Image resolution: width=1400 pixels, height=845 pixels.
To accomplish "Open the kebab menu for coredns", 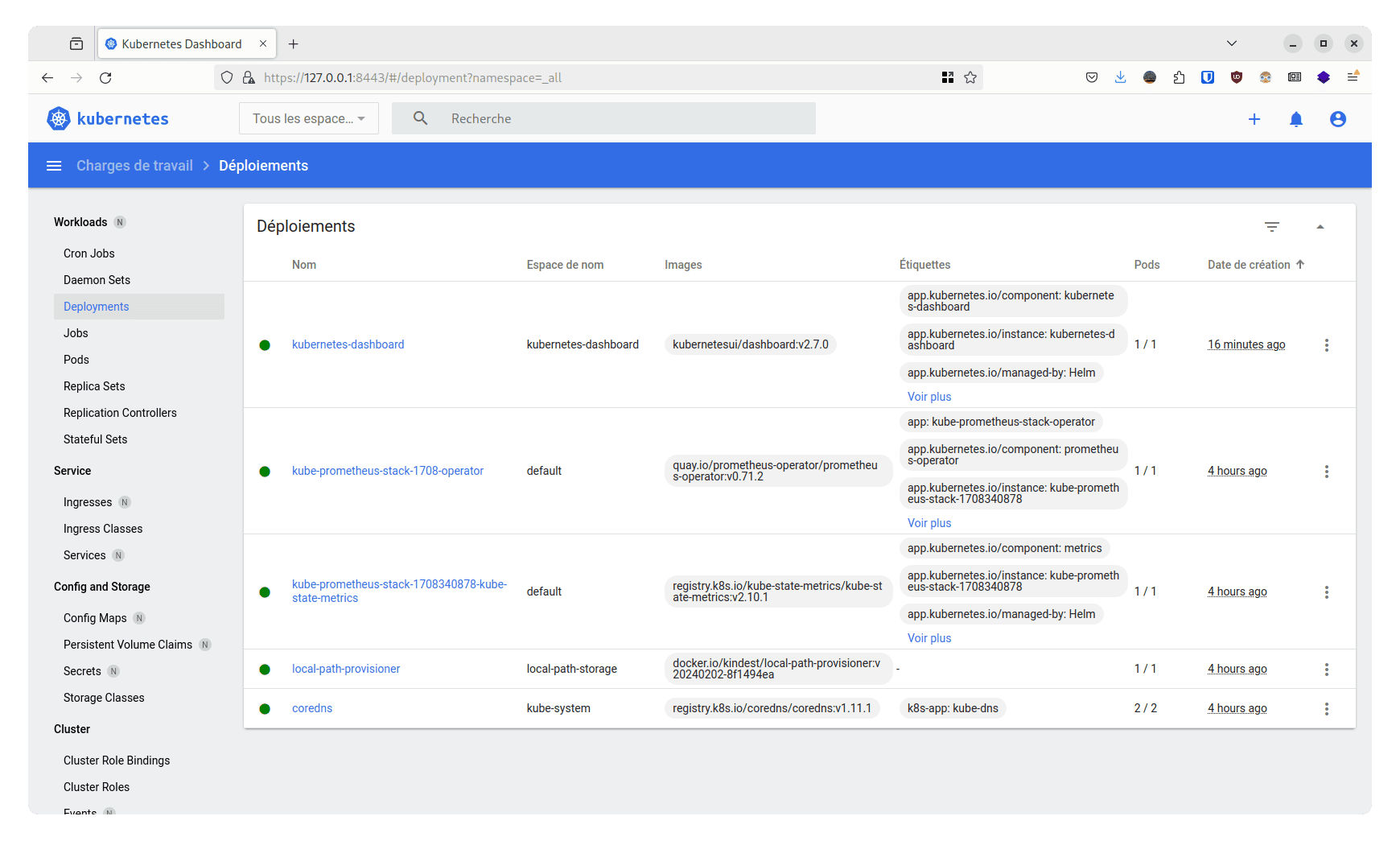I will point(1327,708).
